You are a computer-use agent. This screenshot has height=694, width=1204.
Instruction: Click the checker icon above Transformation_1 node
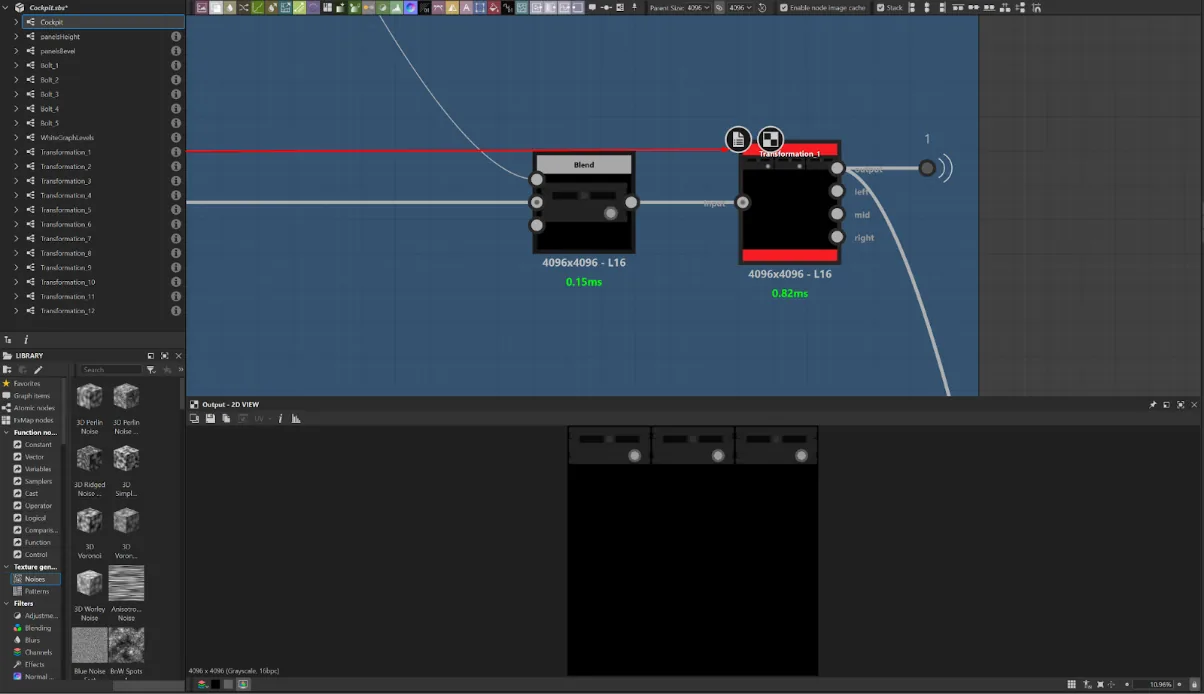point(770,140)
